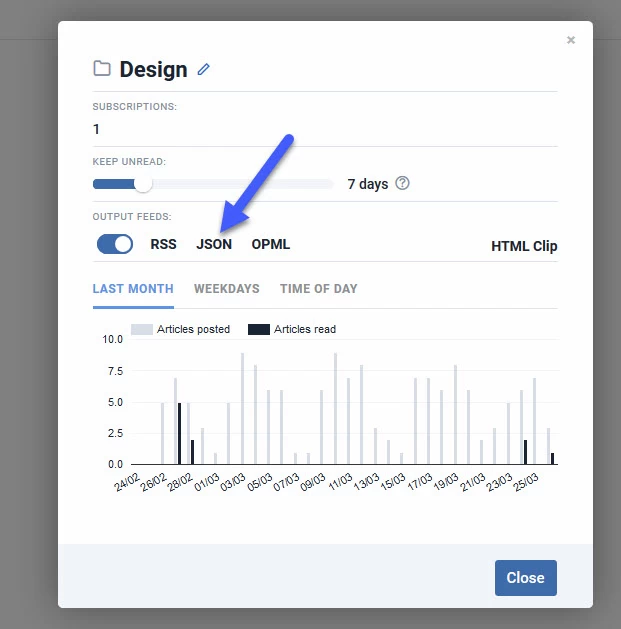This screenshot has height=629, width=621.
Task: Open the JSON output feed link
Action: pos(214,244)
